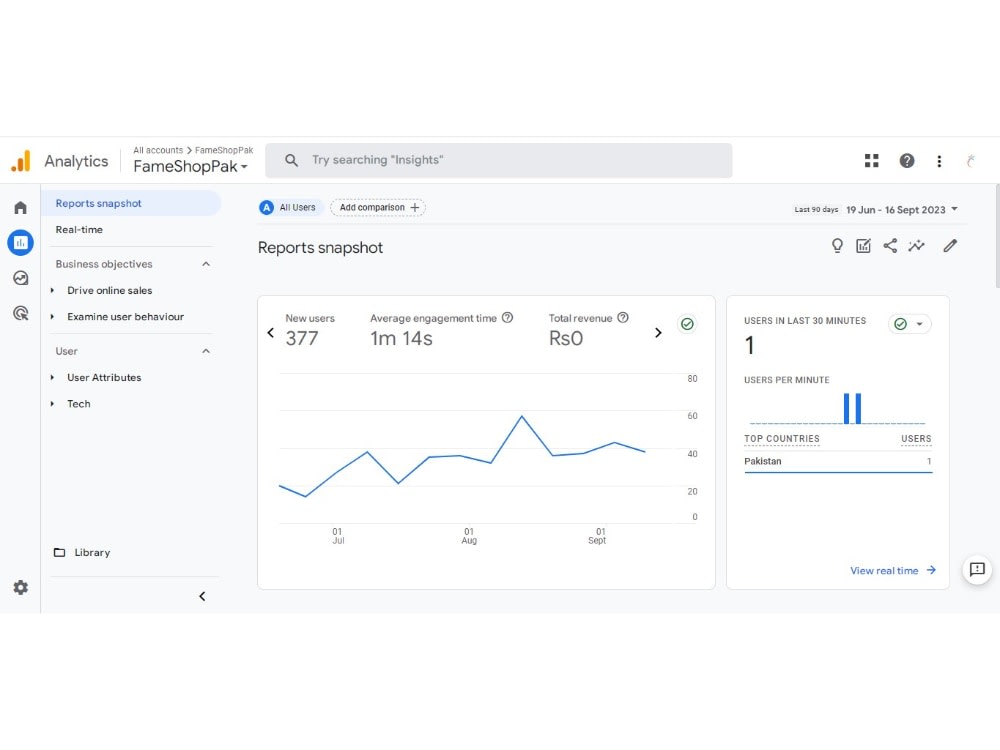Click help icon beside Total revenue
This screenshot has width=1000, height=750.
(x=623, y=318)
